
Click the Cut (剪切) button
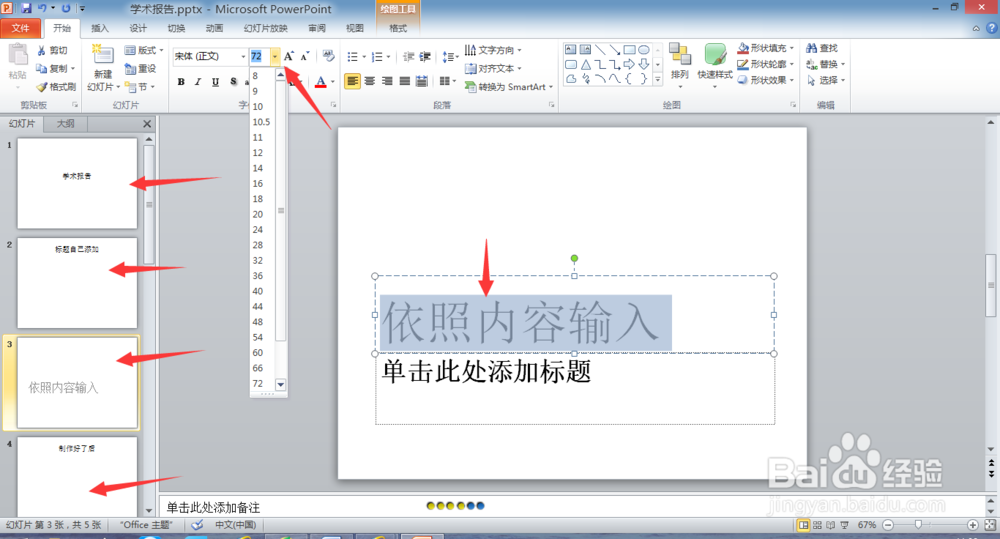click(x=52, y=50)
